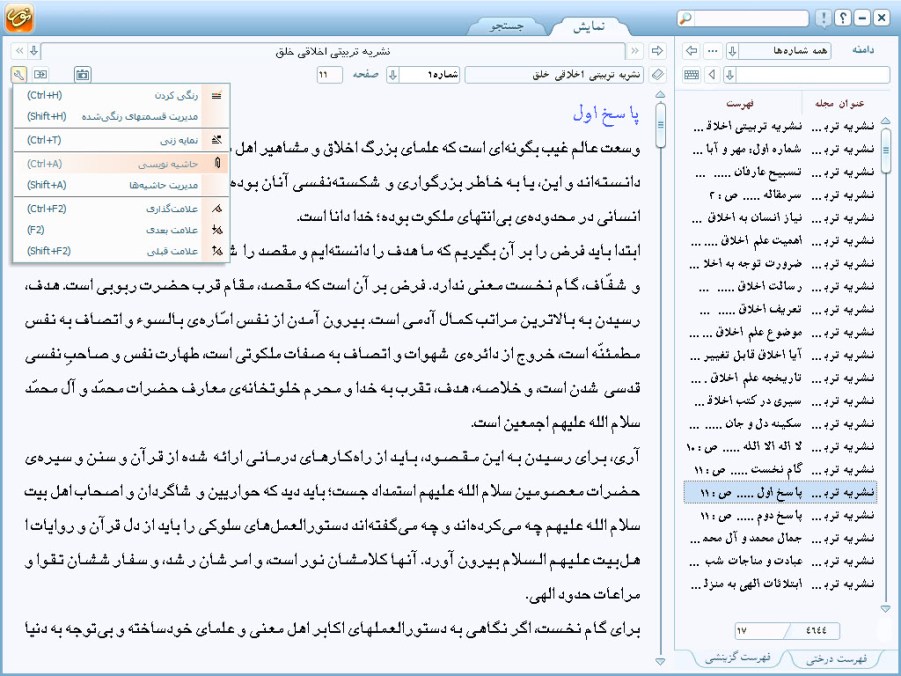Viewport: 901px width, 676px height.
Task: Click the paperclip icon beside حاشیه نویسی
Action: tap(217, 163)
